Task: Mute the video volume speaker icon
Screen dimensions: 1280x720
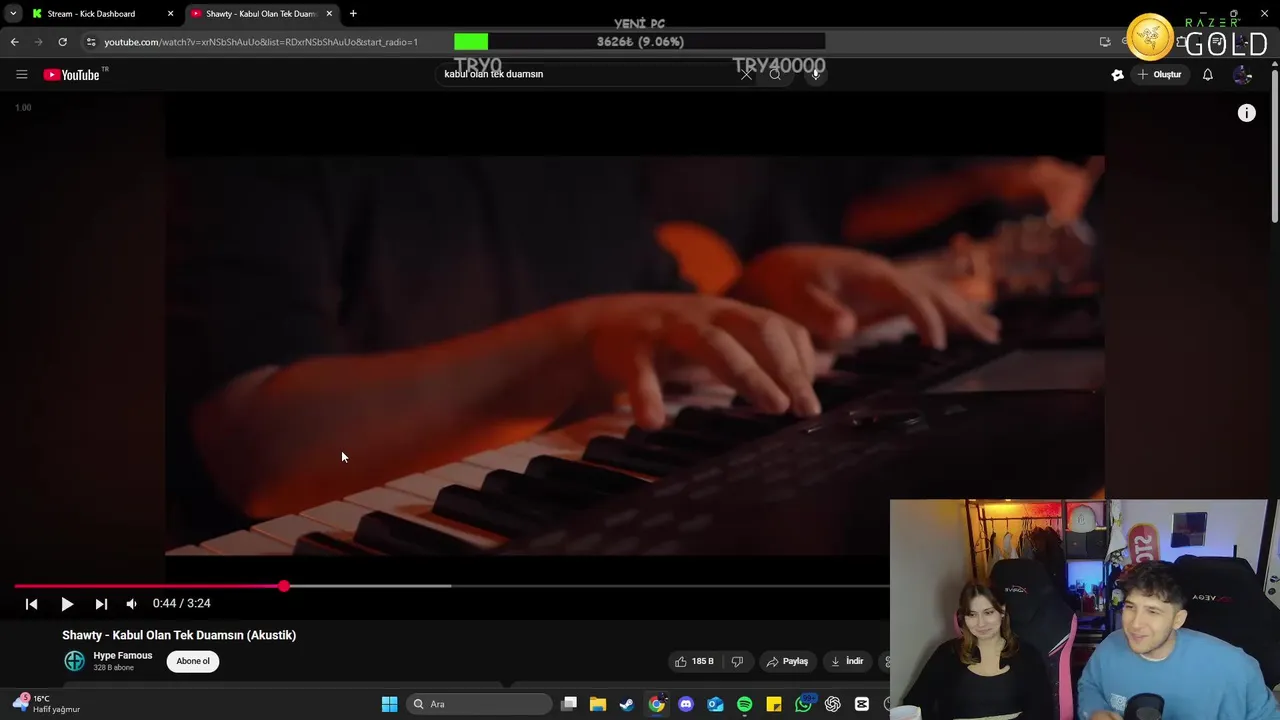Action: pos(131,604)
